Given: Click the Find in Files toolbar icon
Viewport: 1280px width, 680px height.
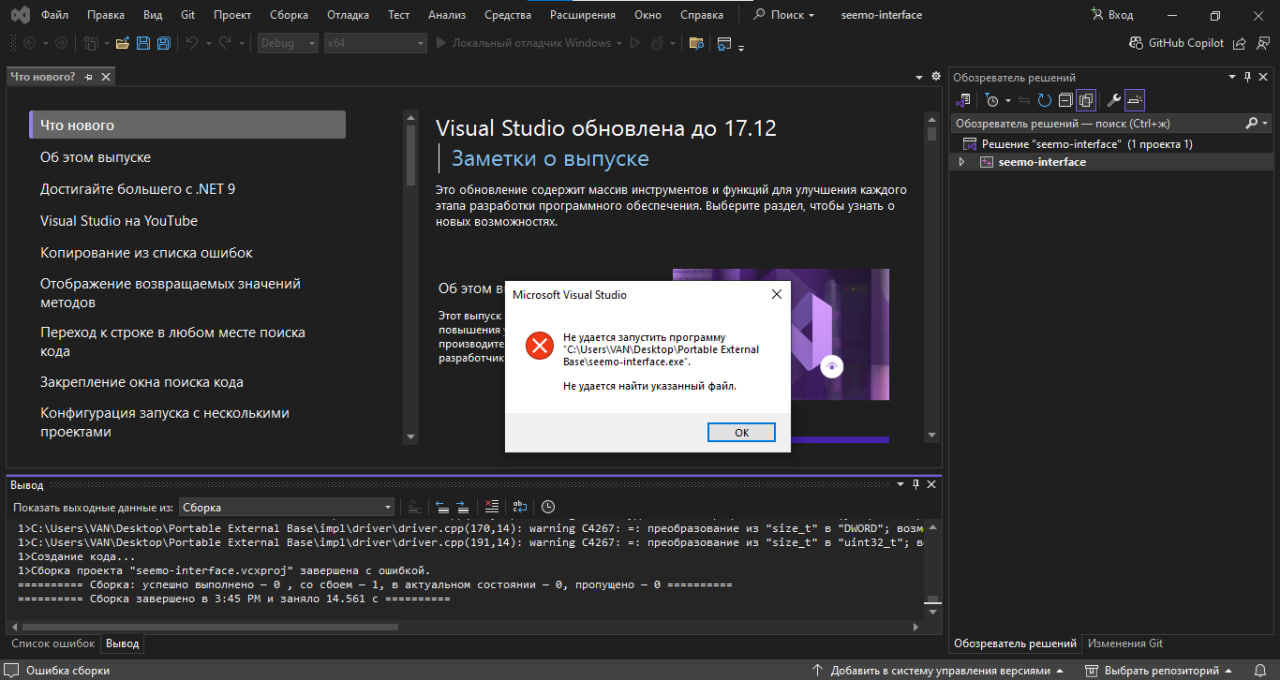Looking at the screenshot, I should point(696,43).
